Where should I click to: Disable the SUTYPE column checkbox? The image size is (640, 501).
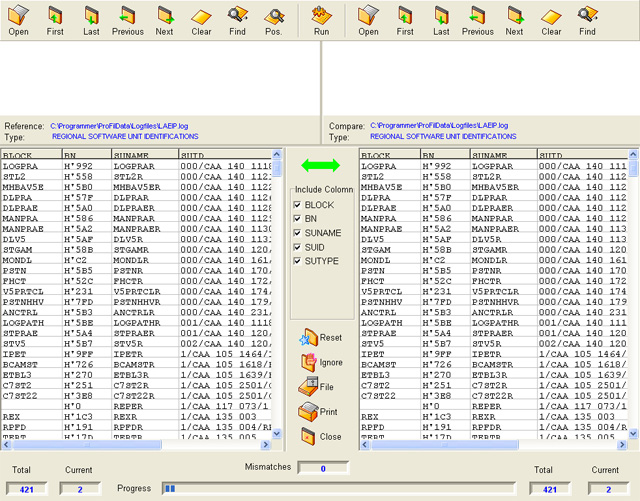click(x=298, y=259)
